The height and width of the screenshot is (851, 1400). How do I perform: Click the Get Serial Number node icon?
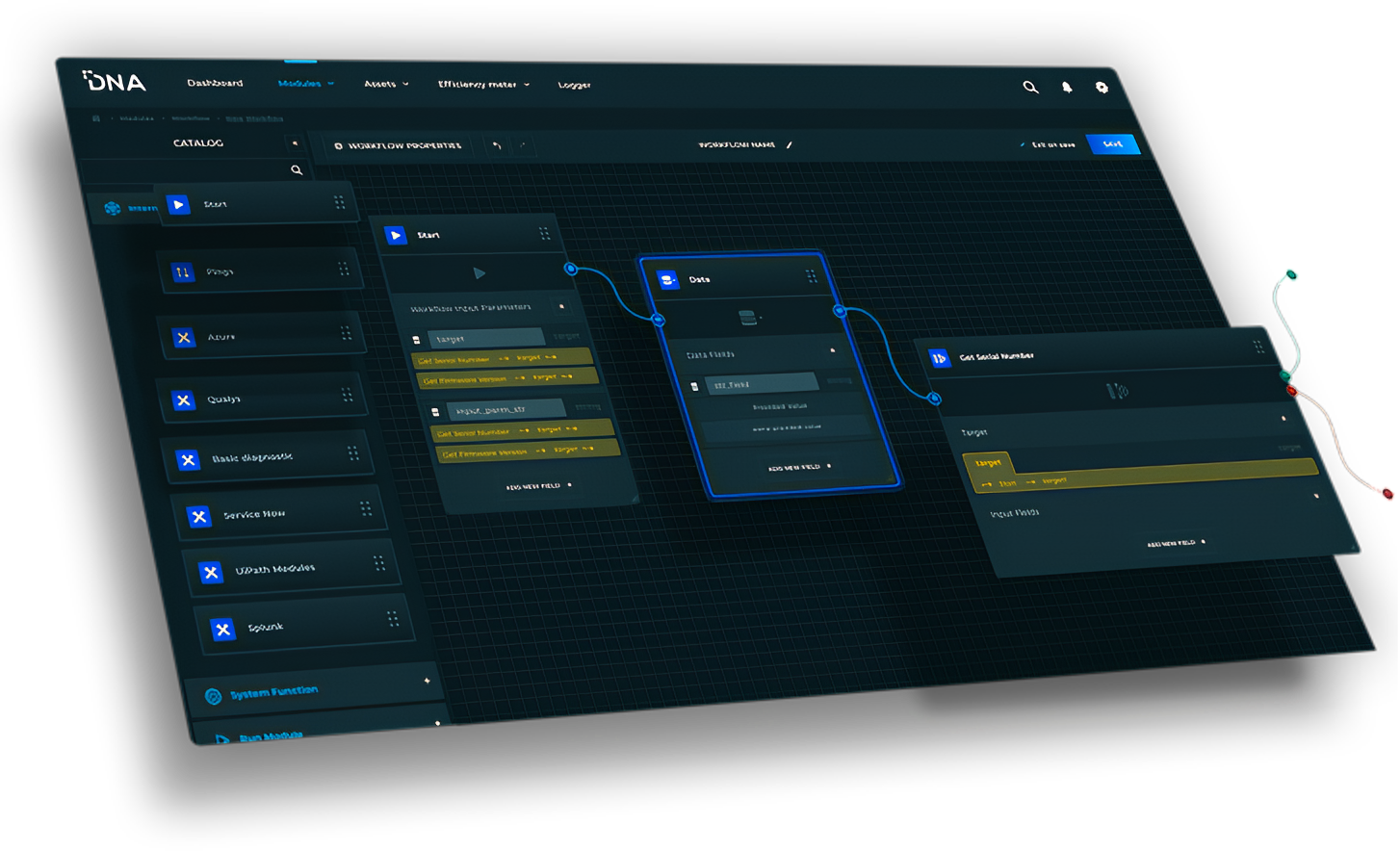click(939, 358)
